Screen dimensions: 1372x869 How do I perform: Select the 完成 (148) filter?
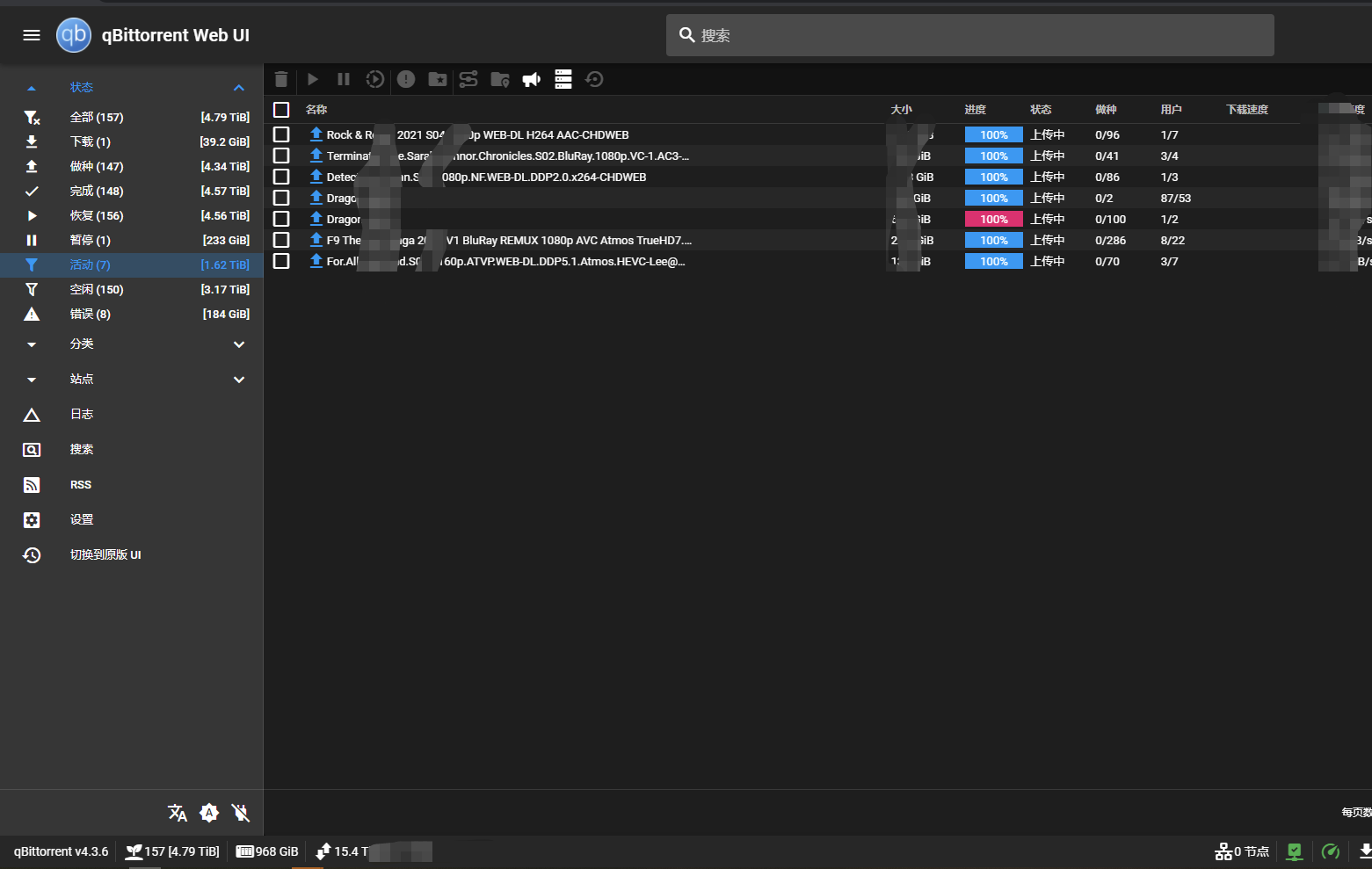[132, 191]
